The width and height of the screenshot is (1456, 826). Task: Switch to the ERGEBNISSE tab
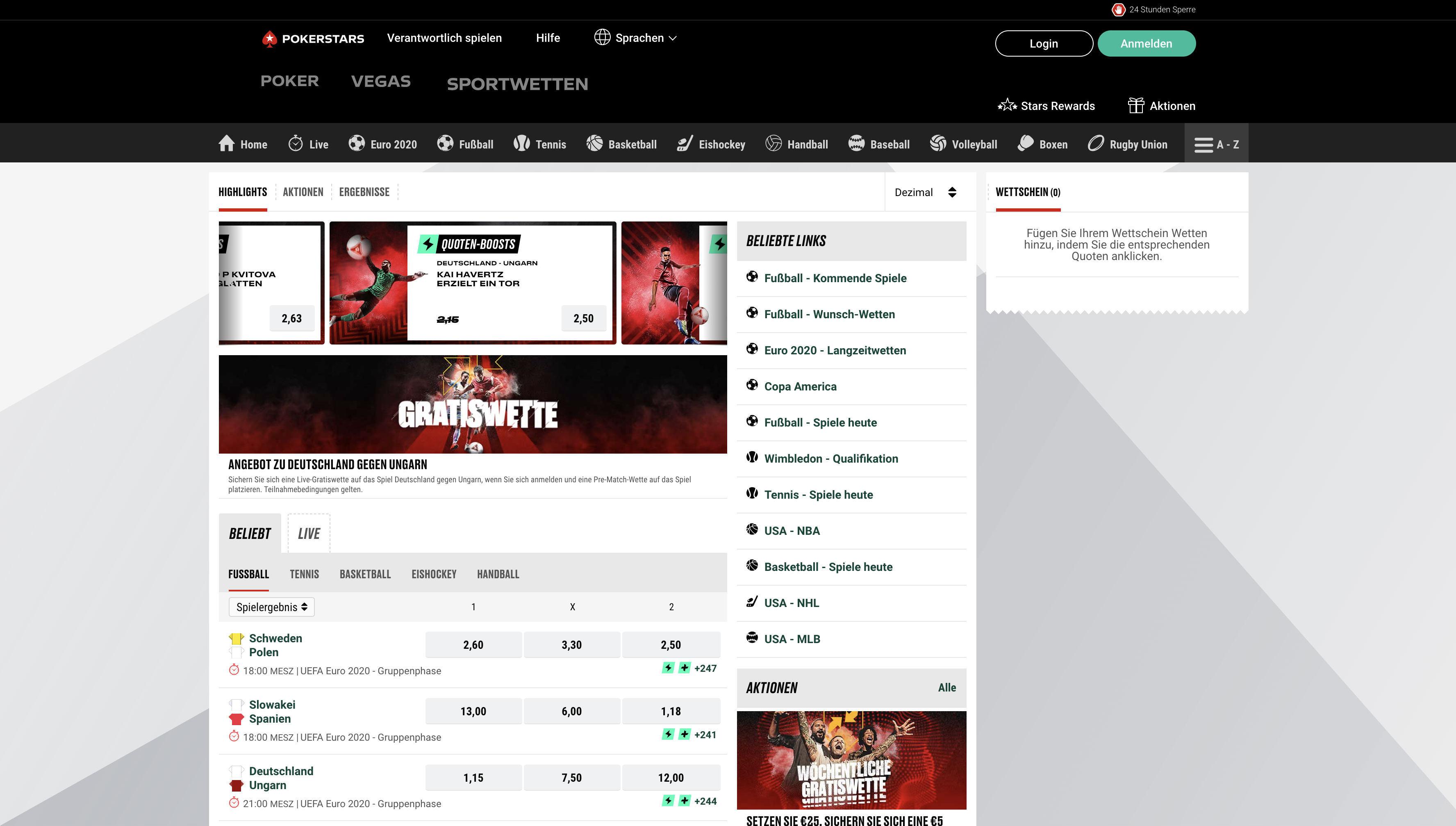pyautogui.click(x=364, y=192)
